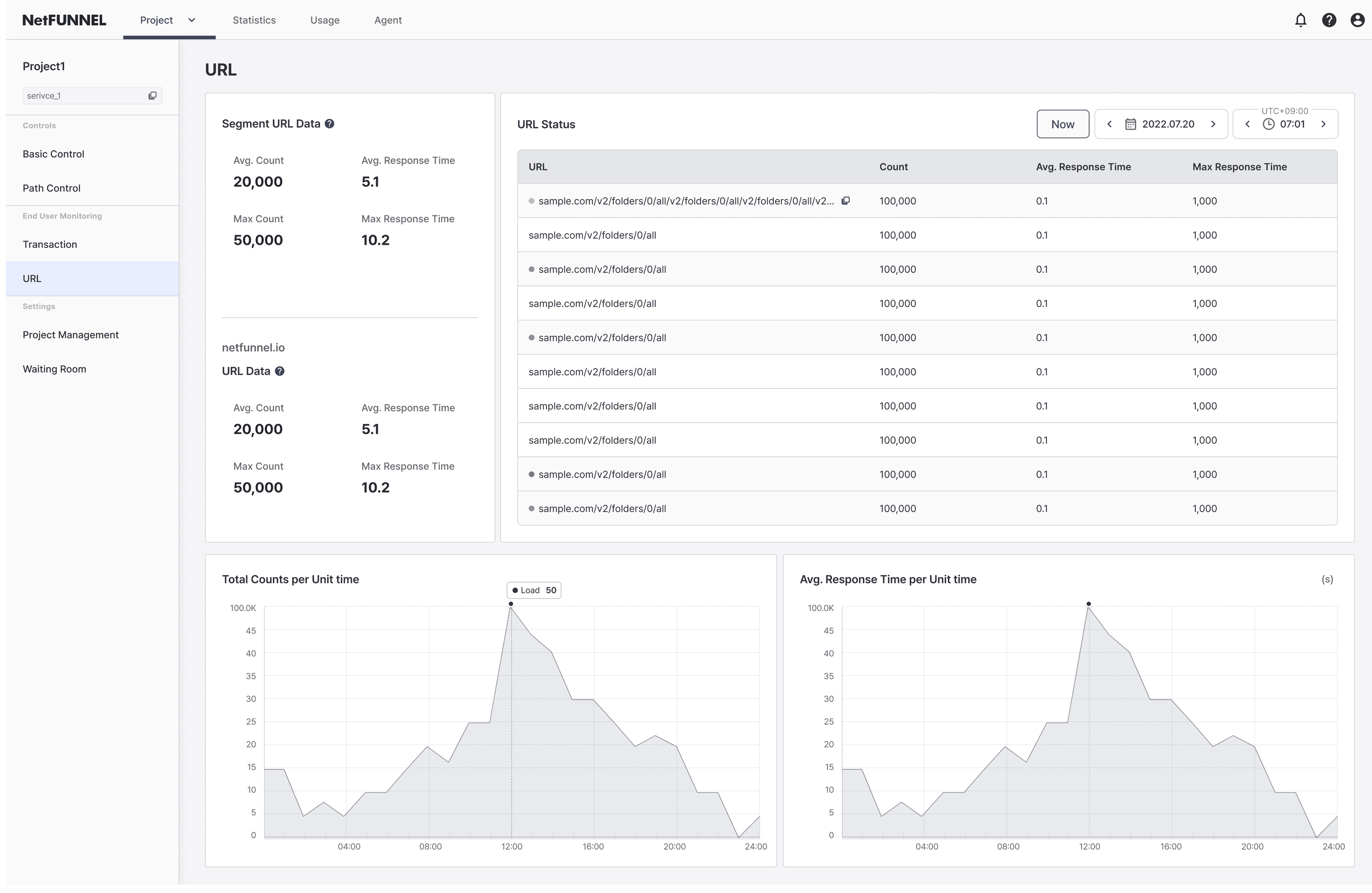Click the Now button
The image size is (1372, 893).
[x=1063, y=124]
